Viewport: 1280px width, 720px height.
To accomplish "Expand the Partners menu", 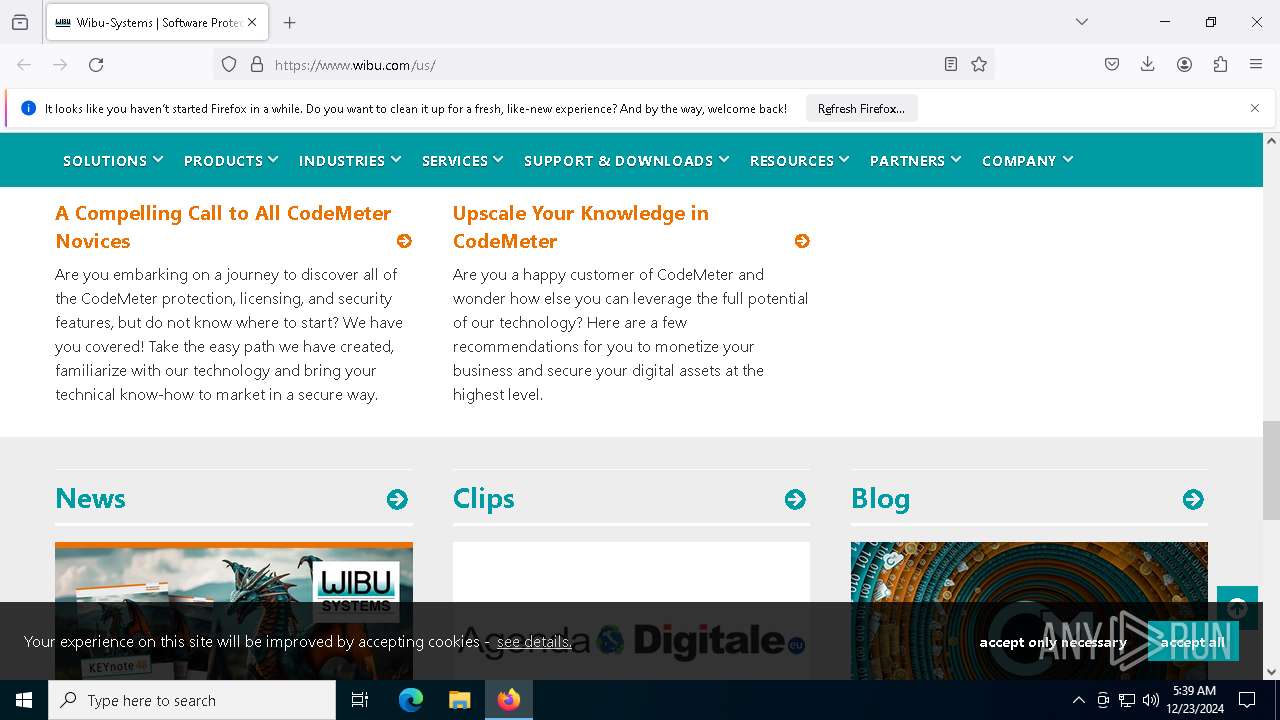I will coord(916,160).
